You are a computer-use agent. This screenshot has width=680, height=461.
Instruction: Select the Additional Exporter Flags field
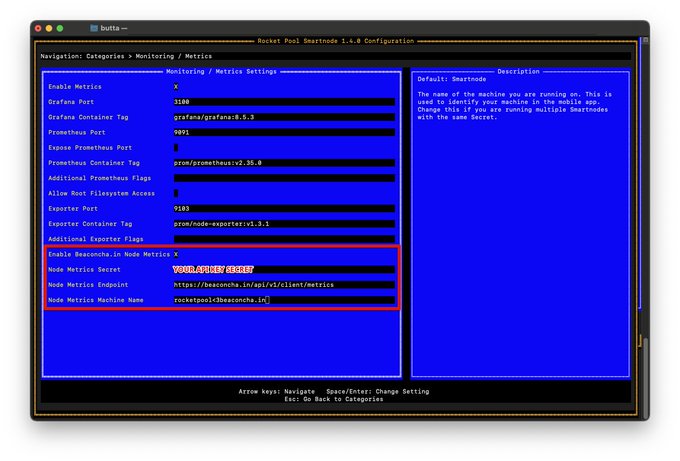click(284, 239)
